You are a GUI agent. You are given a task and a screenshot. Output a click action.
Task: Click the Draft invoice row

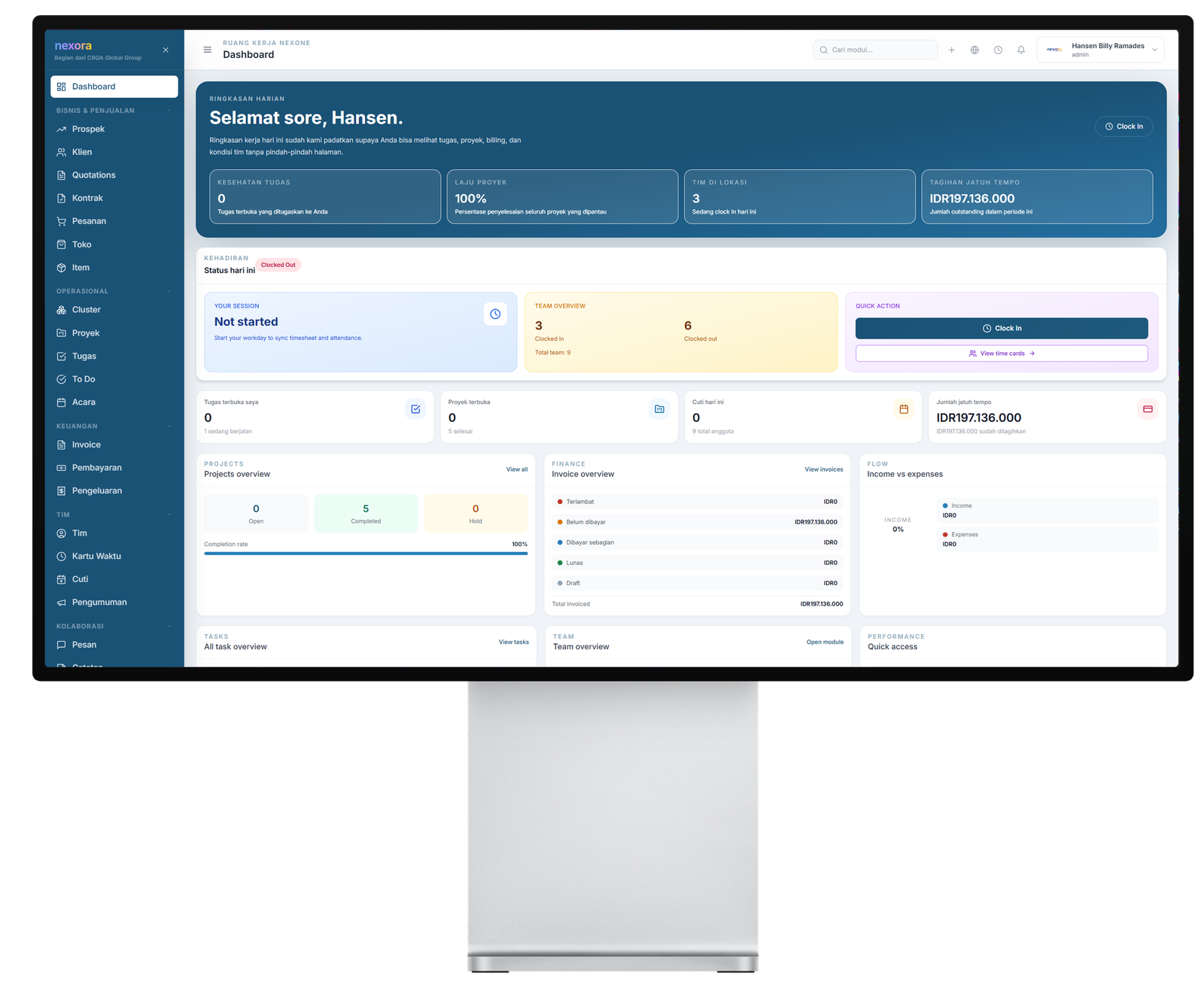click(697, 583)
